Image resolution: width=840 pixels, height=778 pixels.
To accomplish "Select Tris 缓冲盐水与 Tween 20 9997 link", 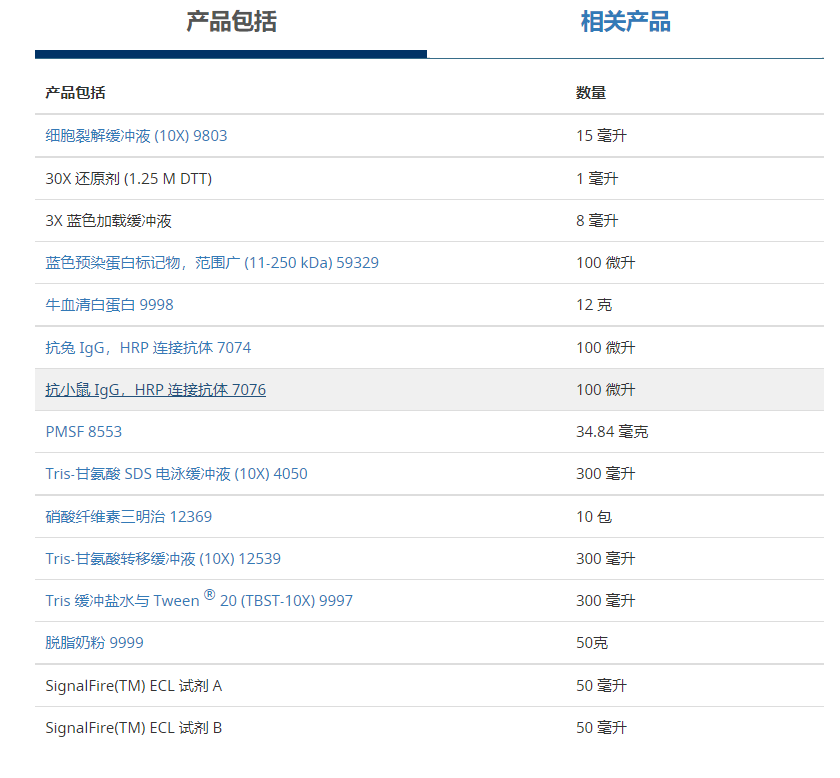I will [x=198, y=601].
